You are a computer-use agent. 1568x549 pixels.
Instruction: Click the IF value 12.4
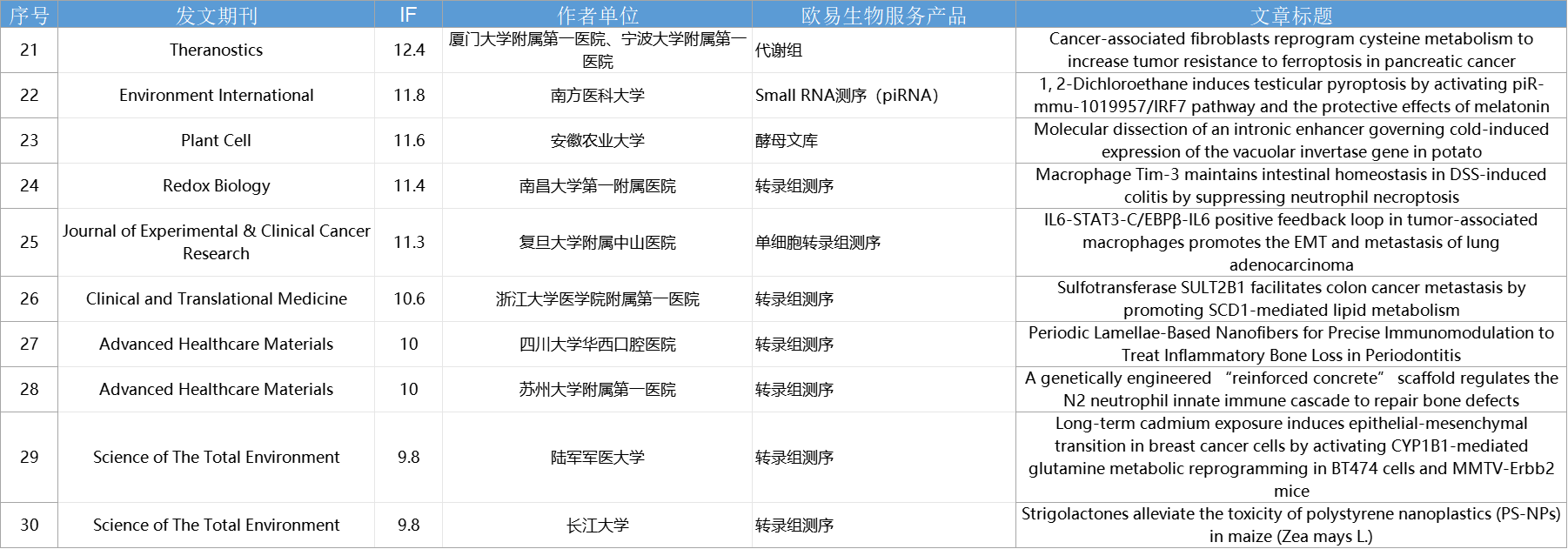408,50
